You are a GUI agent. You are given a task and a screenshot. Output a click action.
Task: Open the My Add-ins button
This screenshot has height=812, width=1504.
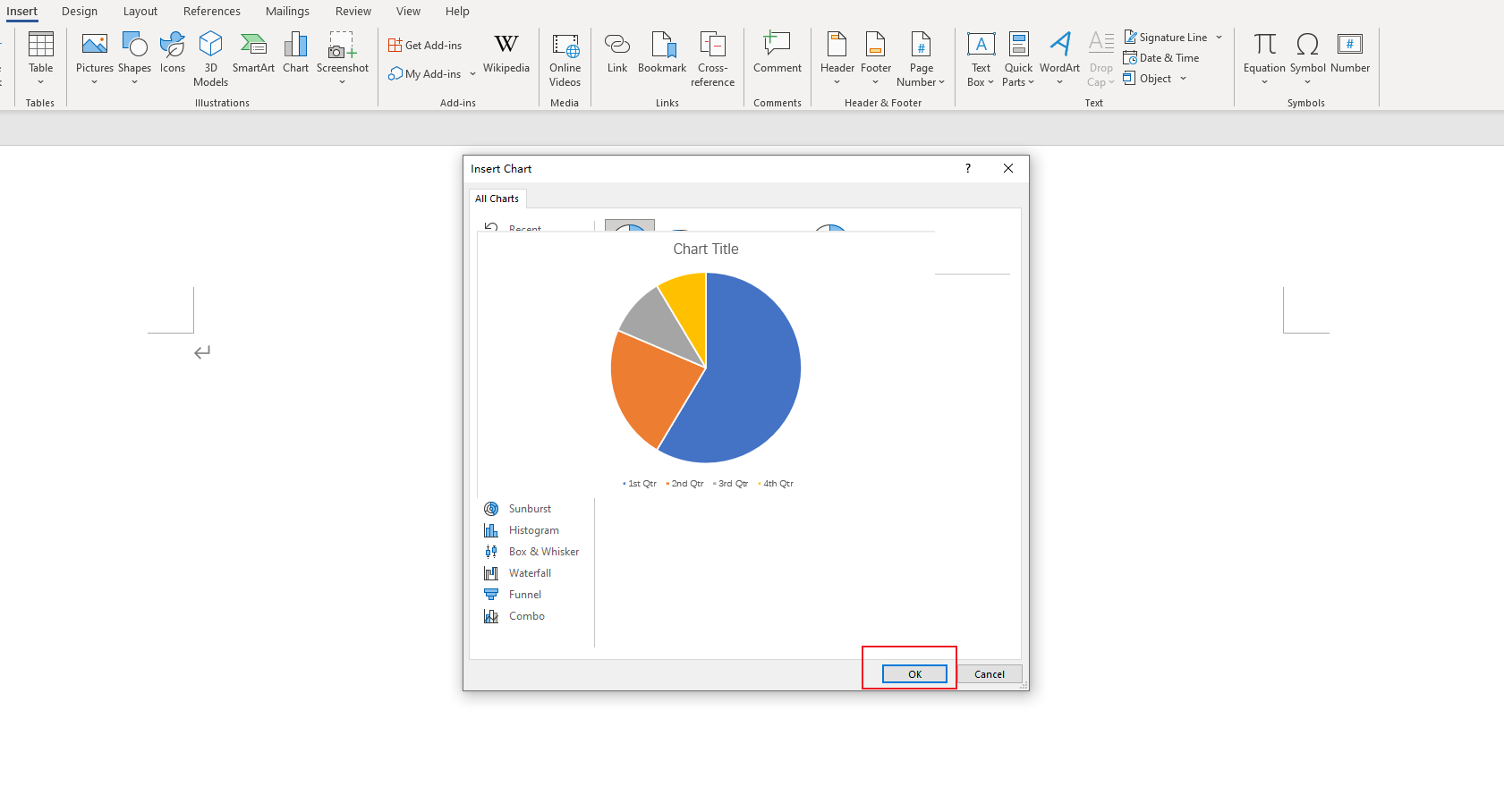click(x=425, y=73)
